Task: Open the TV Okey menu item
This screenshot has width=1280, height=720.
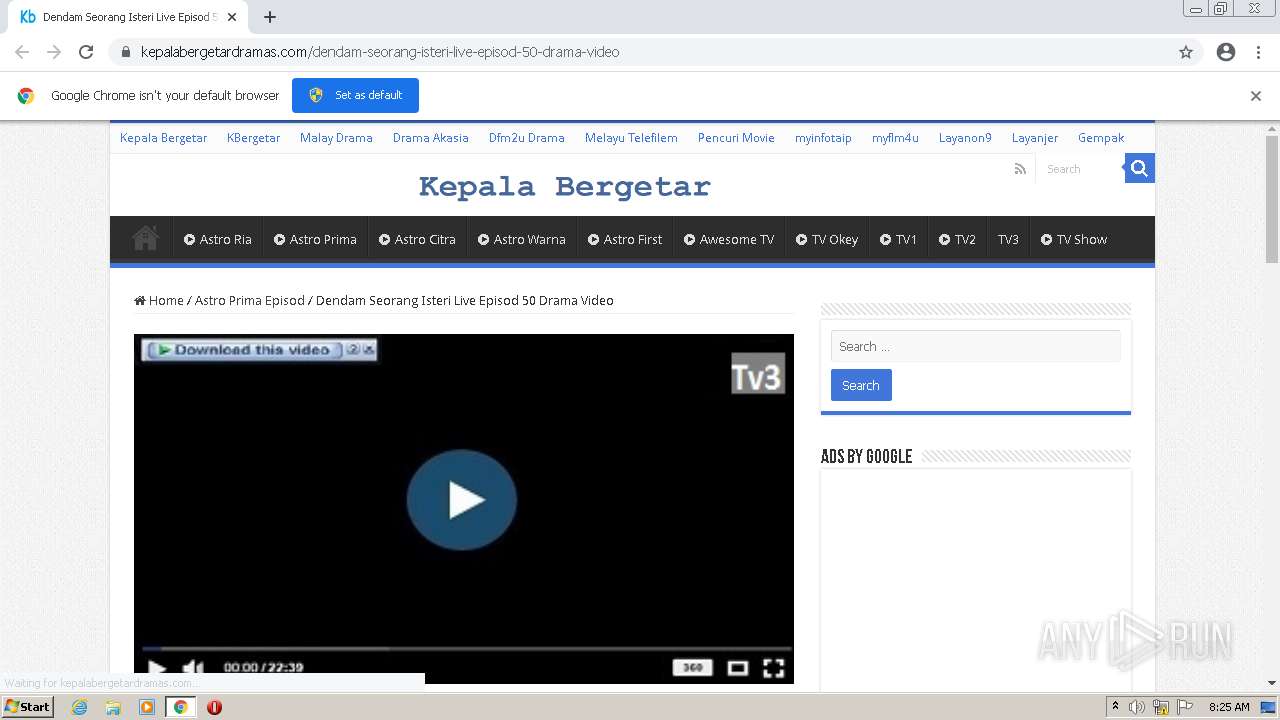Action: (x=827, y=239)
